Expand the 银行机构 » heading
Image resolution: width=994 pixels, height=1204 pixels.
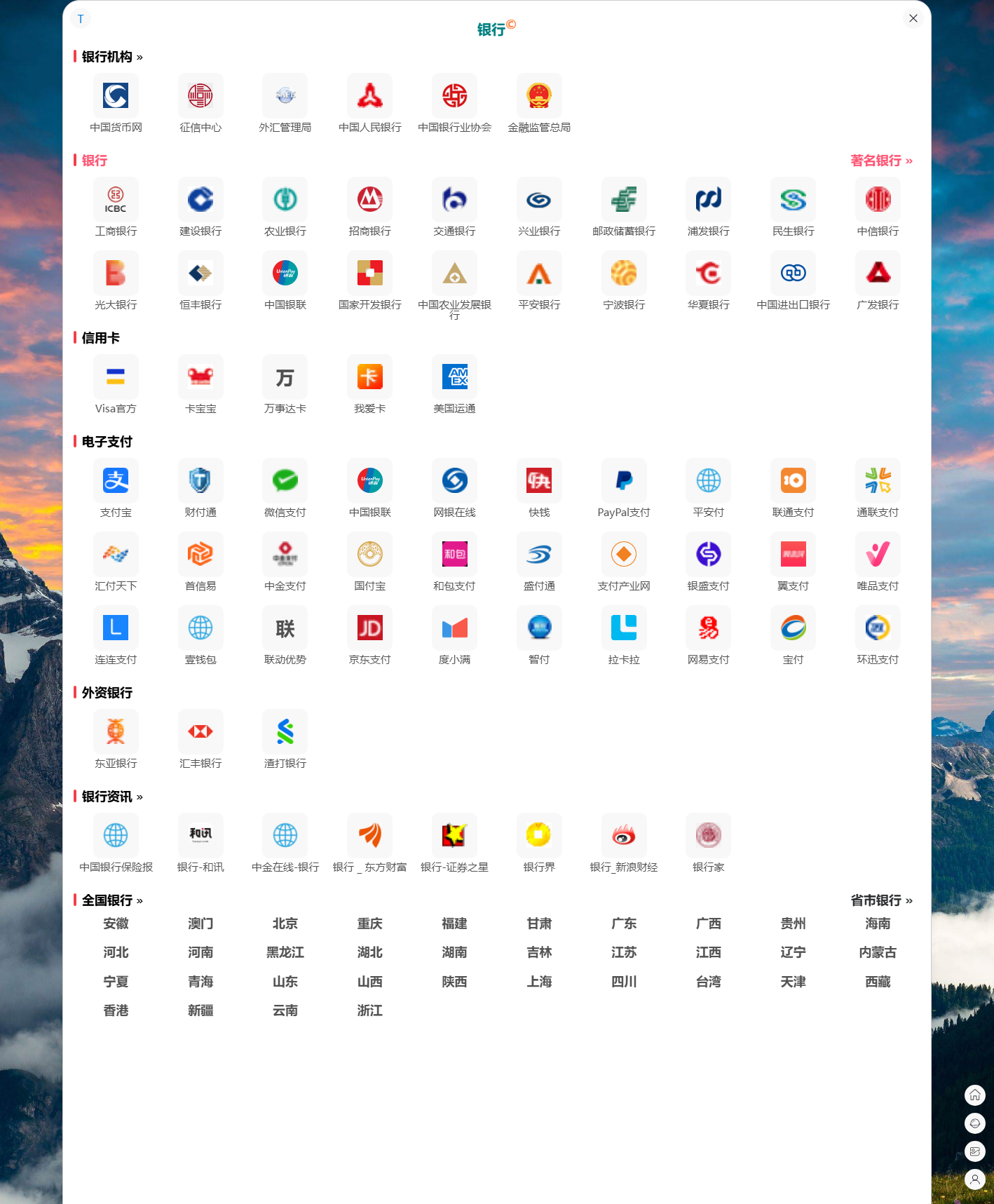(x=111, y=57)
